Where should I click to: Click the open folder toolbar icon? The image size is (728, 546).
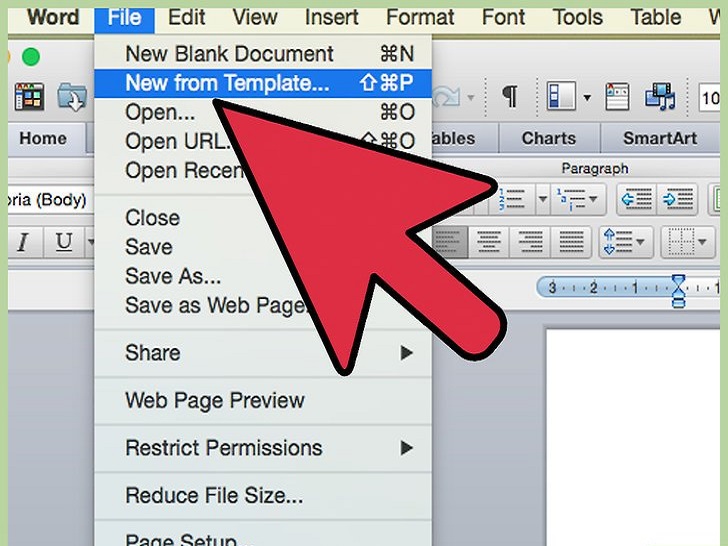click(x=72, y=97)
